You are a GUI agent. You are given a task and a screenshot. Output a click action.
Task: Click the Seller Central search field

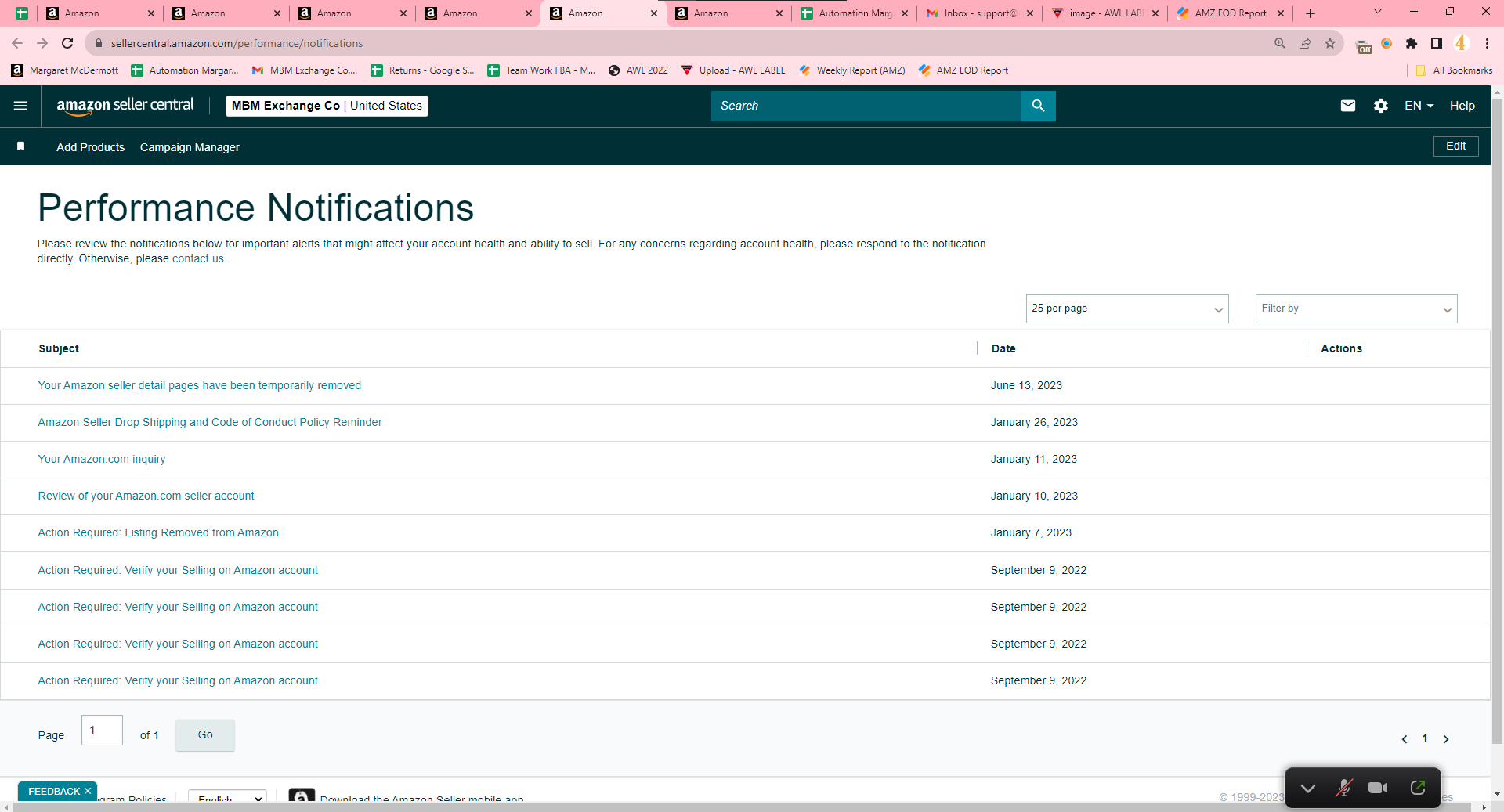[x=866, y=106]
